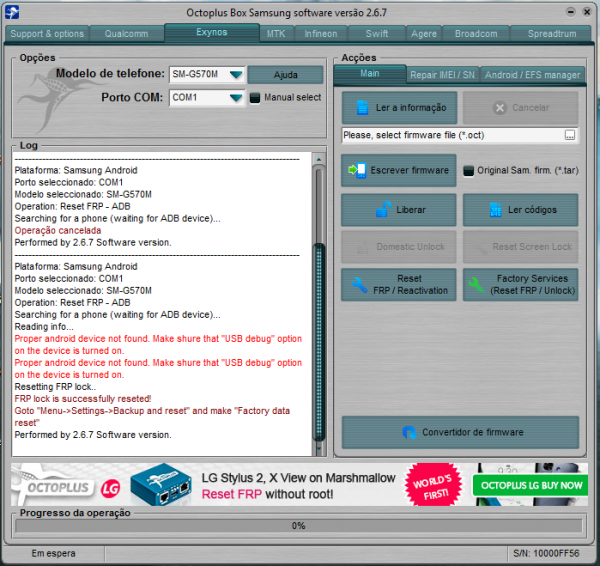The image size is (600, 566).
Task: Open the MTK tab
Action: (x=276, y=34)
